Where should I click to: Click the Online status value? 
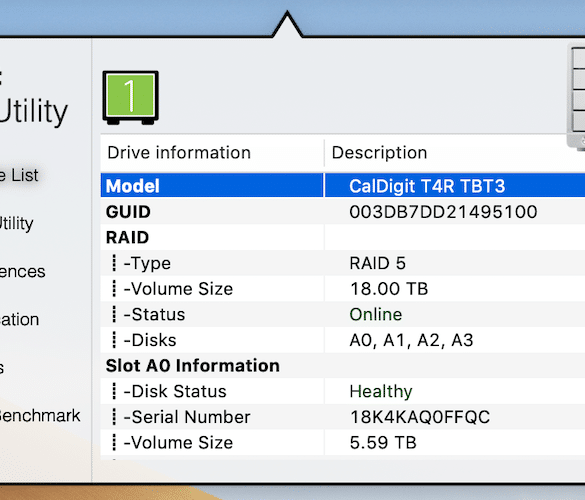(376, 315)
